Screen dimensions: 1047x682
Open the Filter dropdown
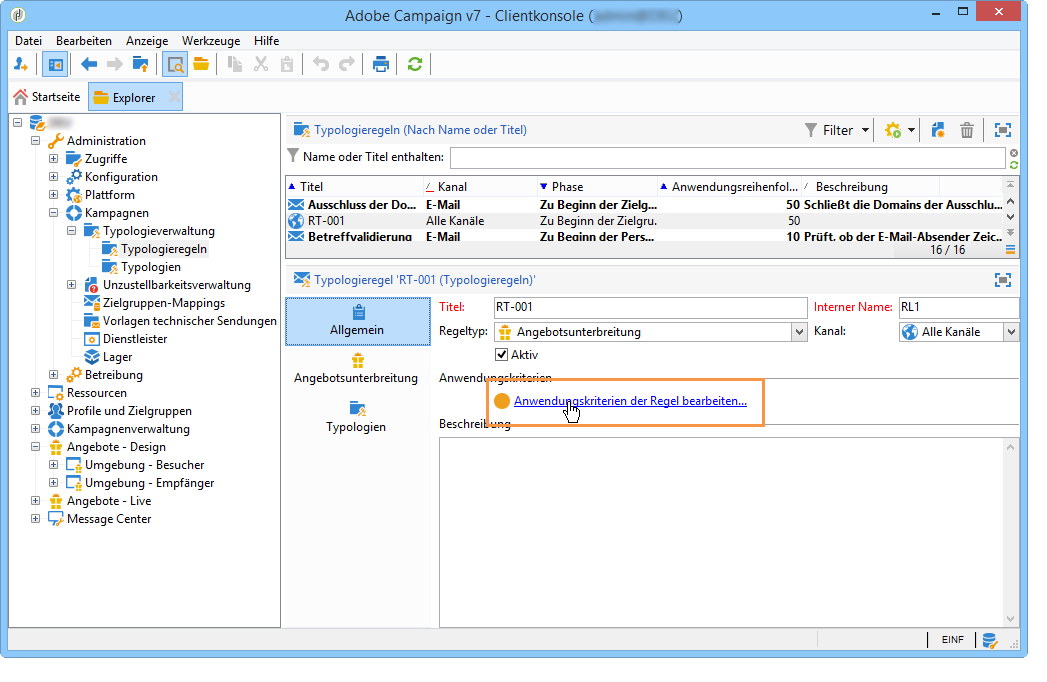tap(837, 130)
